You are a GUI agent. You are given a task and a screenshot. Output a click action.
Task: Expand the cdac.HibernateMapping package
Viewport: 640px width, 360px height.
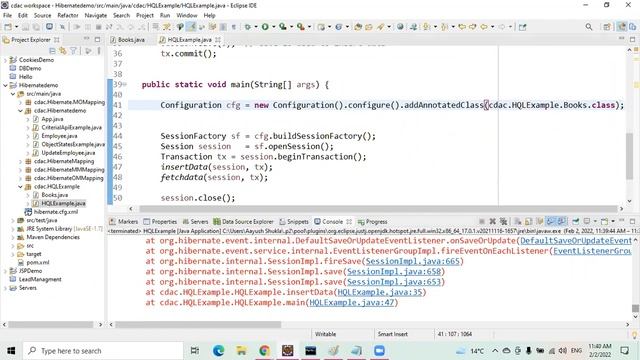coord(20,161)
